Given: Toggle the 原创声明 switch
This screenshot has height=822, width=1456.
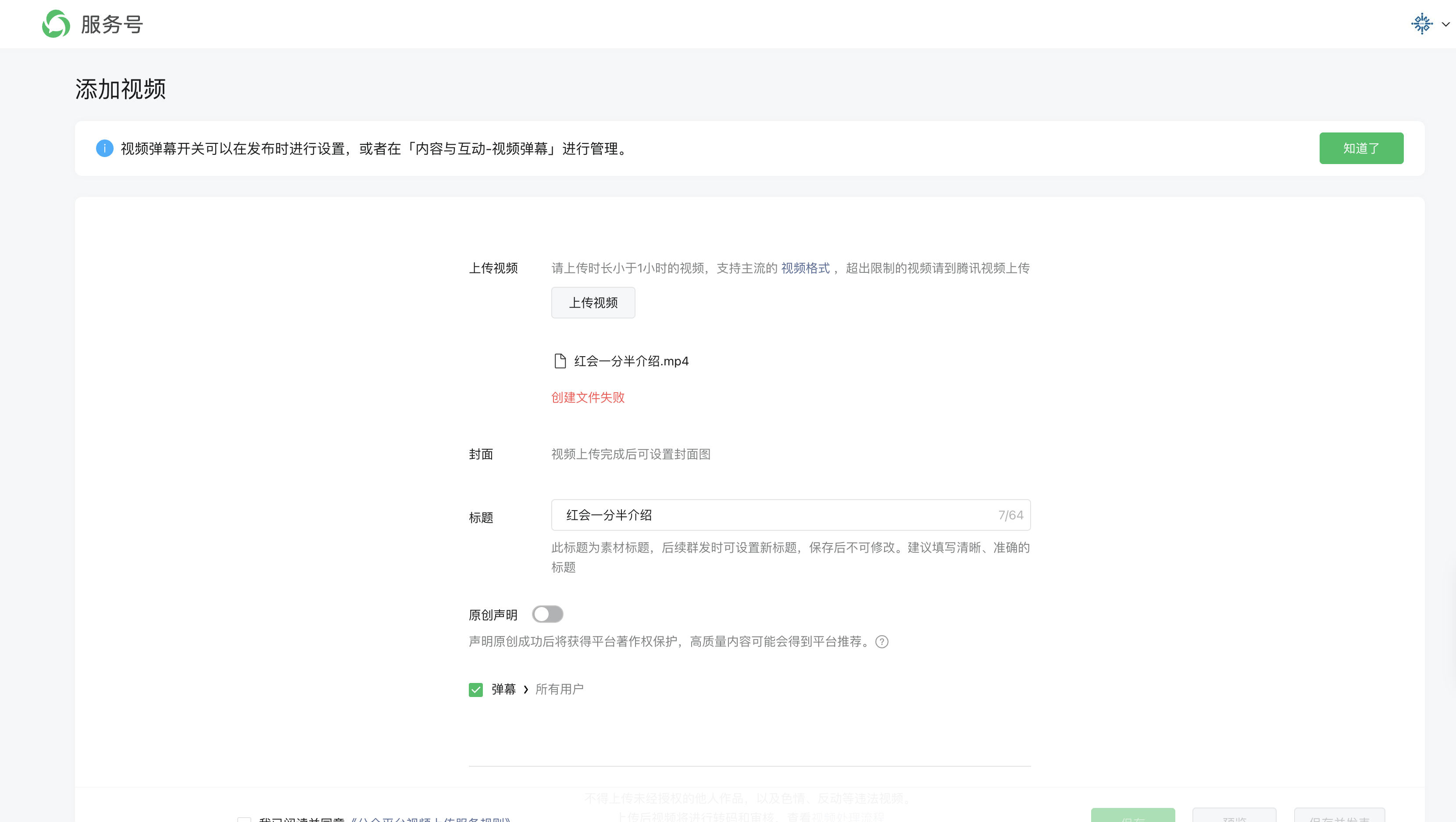Looking at the screenshot, I should 547,614.
